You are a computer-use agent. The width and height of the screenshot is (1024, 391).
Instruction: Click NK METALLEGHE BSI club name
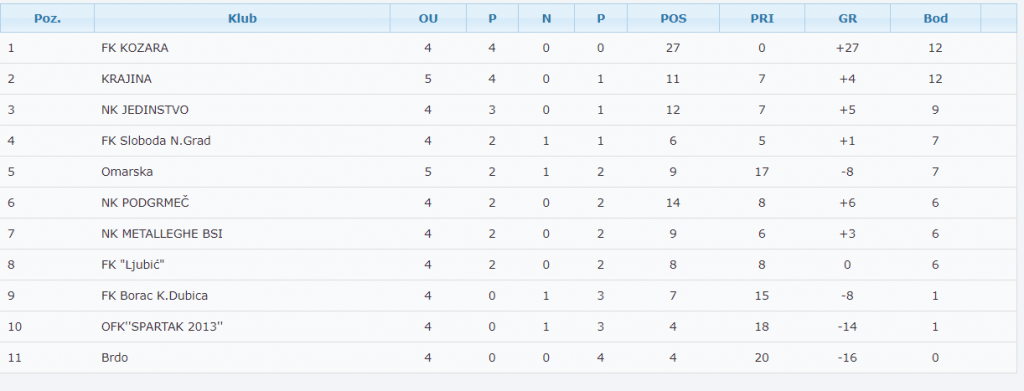pos(162,234)
